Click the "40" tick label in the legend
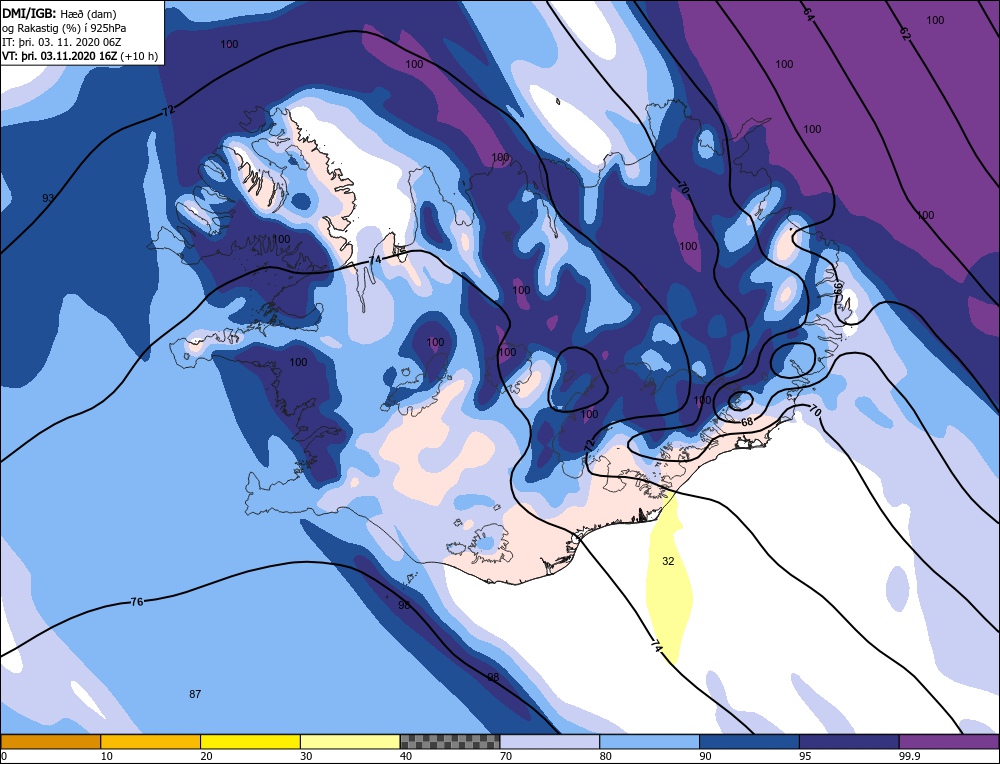Image resolution: width=1000 pixels, height=764 pixels. click(406, 756)
